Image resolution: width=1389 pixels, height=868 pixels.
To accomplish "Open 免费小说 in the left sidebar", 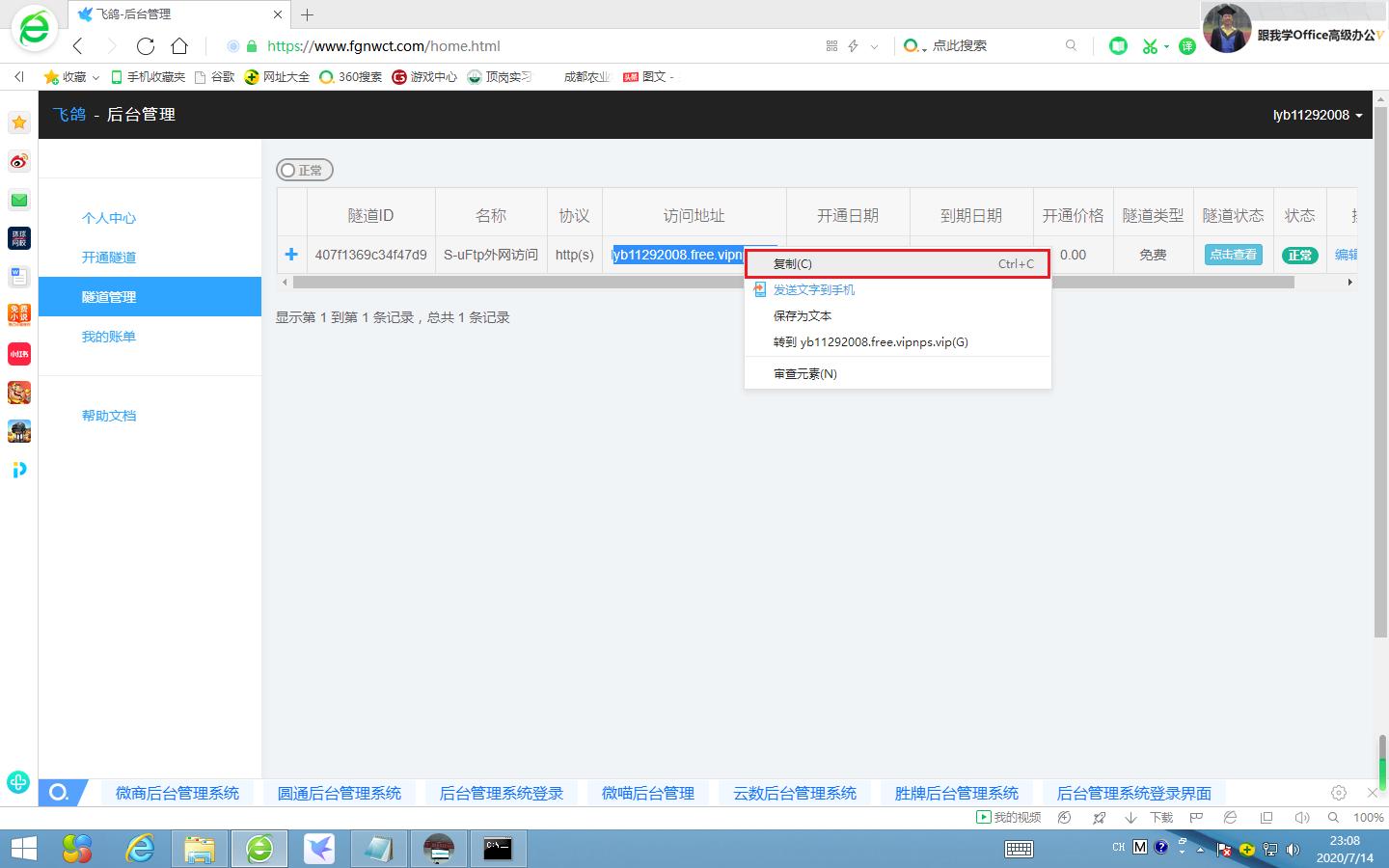I will pos(19,315).
